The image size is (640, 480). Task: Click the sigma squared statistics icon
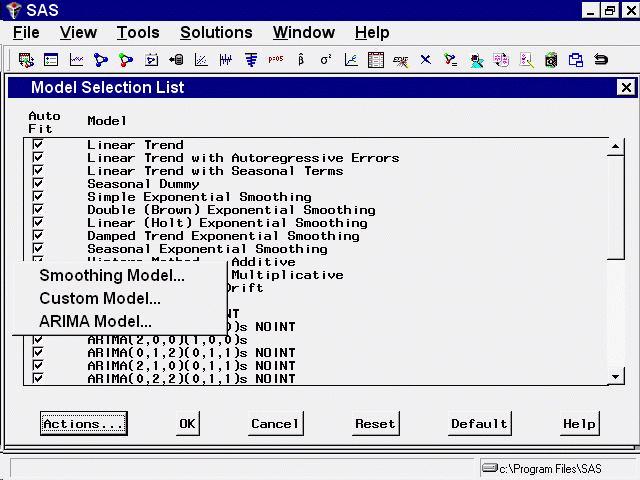pyautogui.click(x=326, y=60)
